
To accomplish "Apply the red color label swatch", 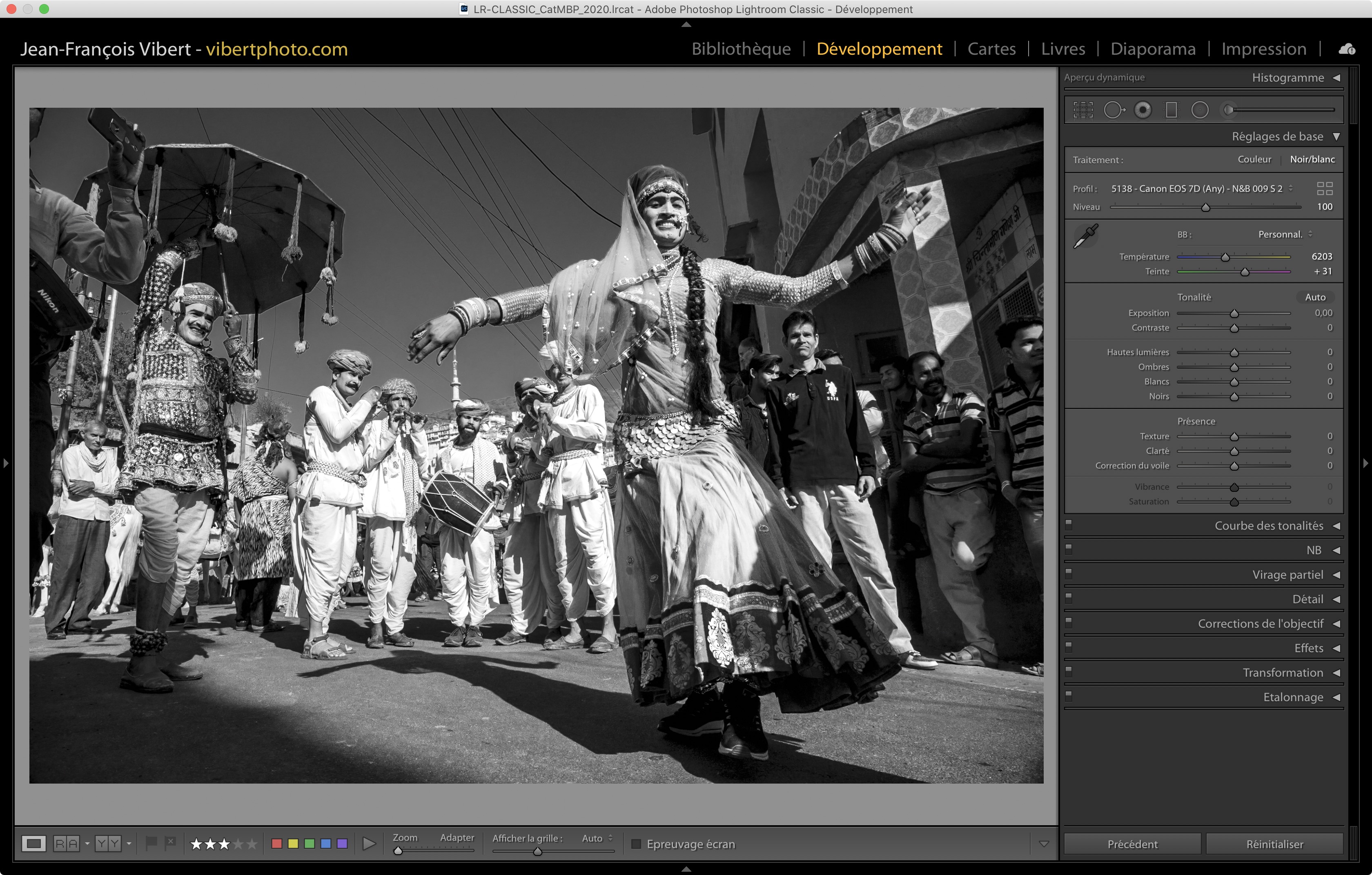I will [277, 844].
